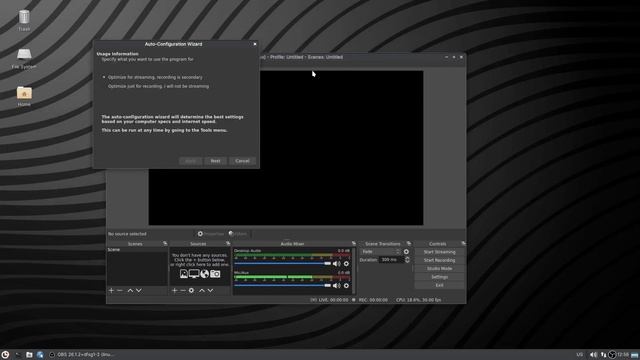Remove the selected scene with the minus icon
This screenshot has height=360, width=640.
coord(120,290)
